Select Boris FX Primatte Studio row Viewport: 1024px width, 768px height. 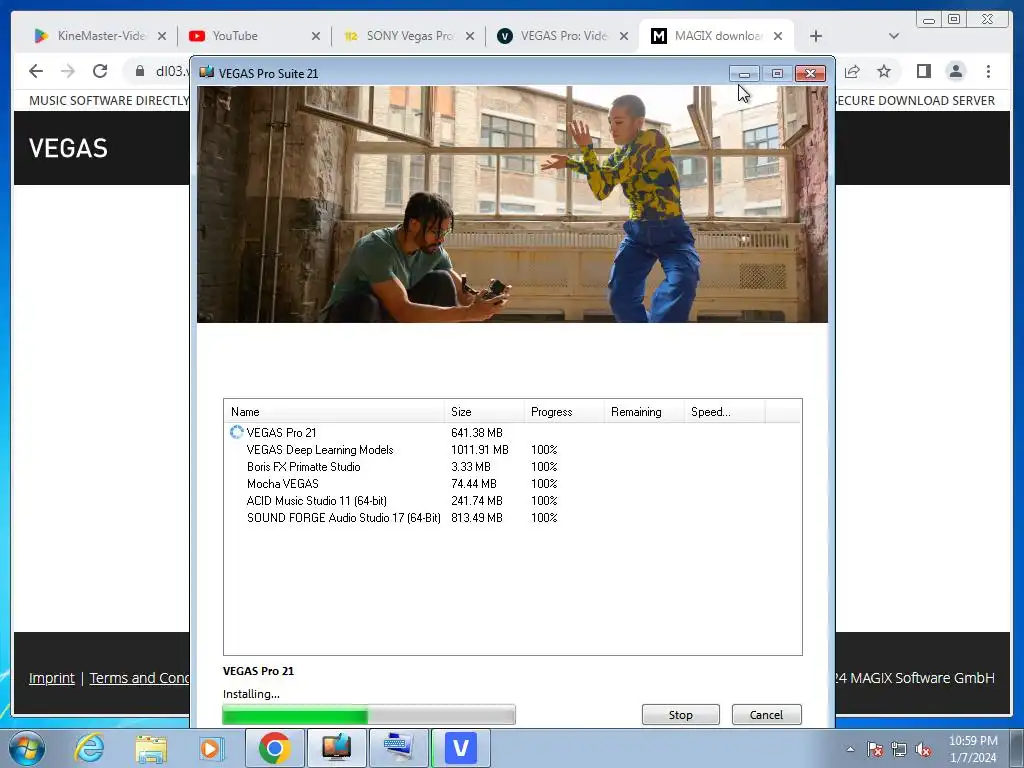(513, 466)
